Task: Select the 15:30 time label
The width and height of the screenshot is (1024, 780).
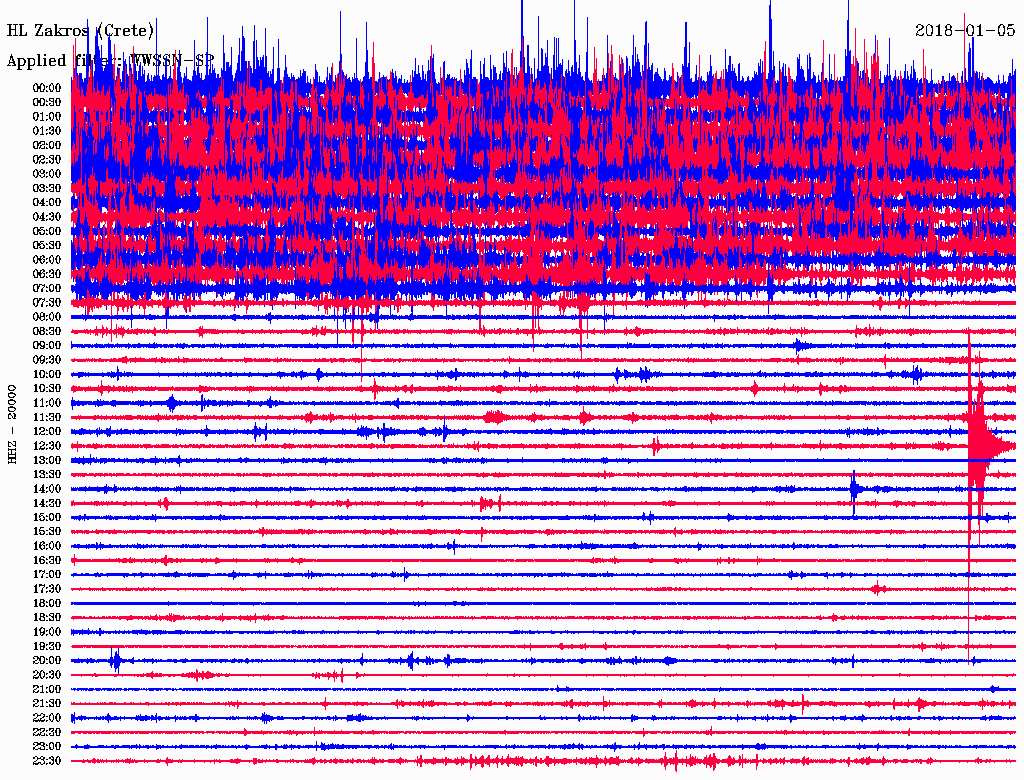Action: pyautogui.click(x=47, y=532)
